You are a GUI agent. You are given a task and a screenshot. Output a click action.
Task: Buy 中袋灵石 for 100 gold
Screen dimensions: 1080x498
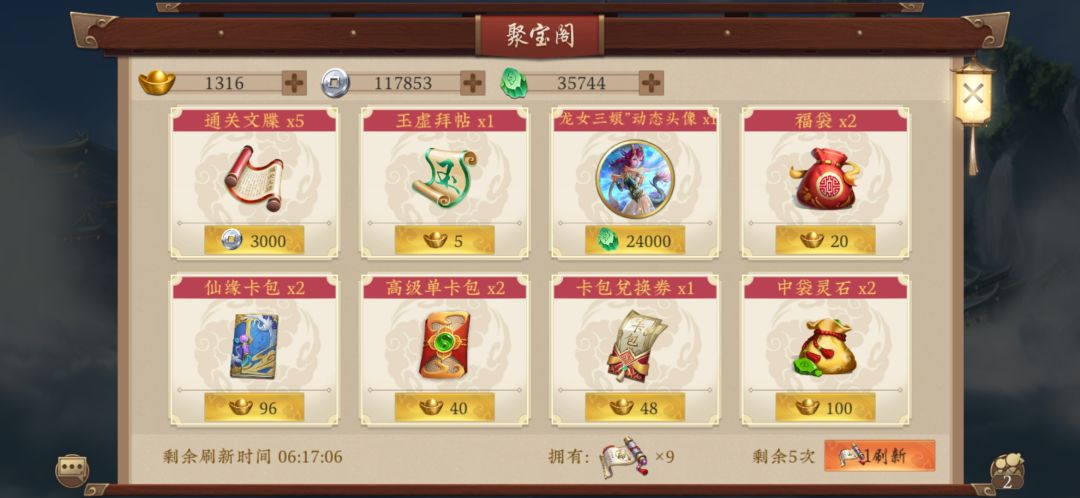[x=825, y=408]
